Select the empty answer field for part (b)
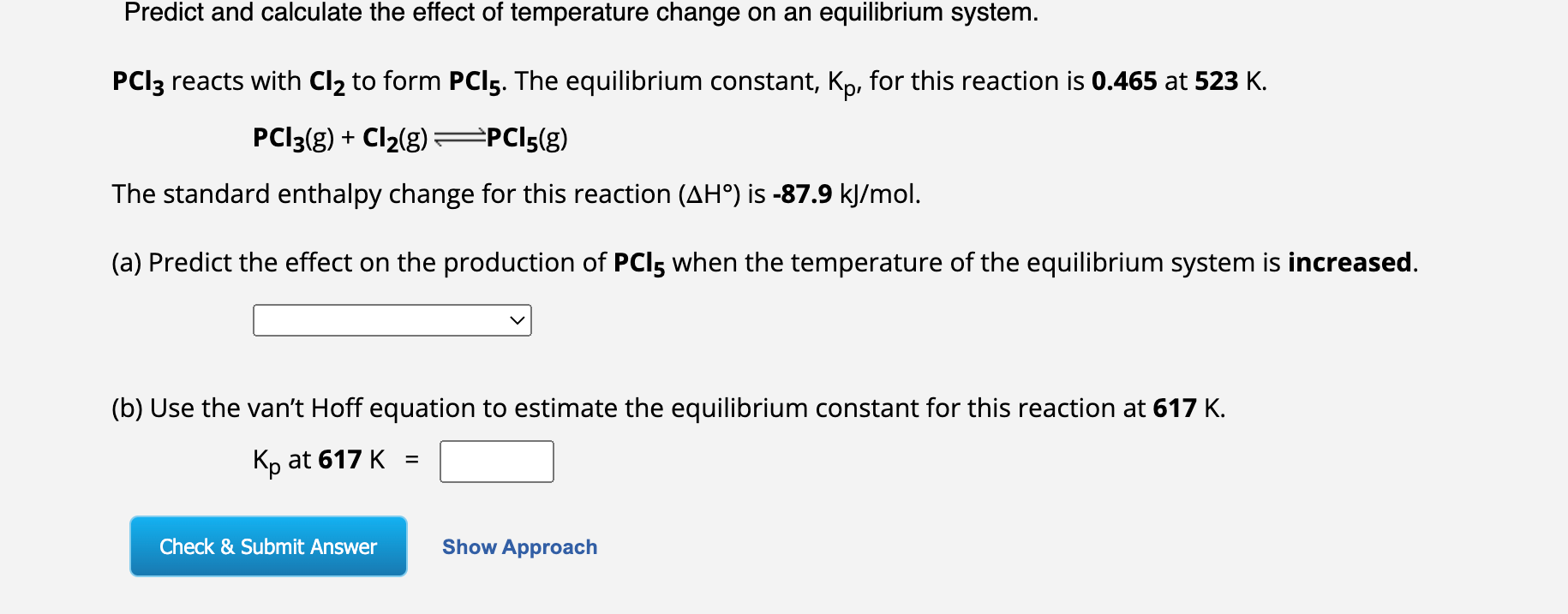The width and height of the screenshot is (1568, 614). (x=495, y=461)
